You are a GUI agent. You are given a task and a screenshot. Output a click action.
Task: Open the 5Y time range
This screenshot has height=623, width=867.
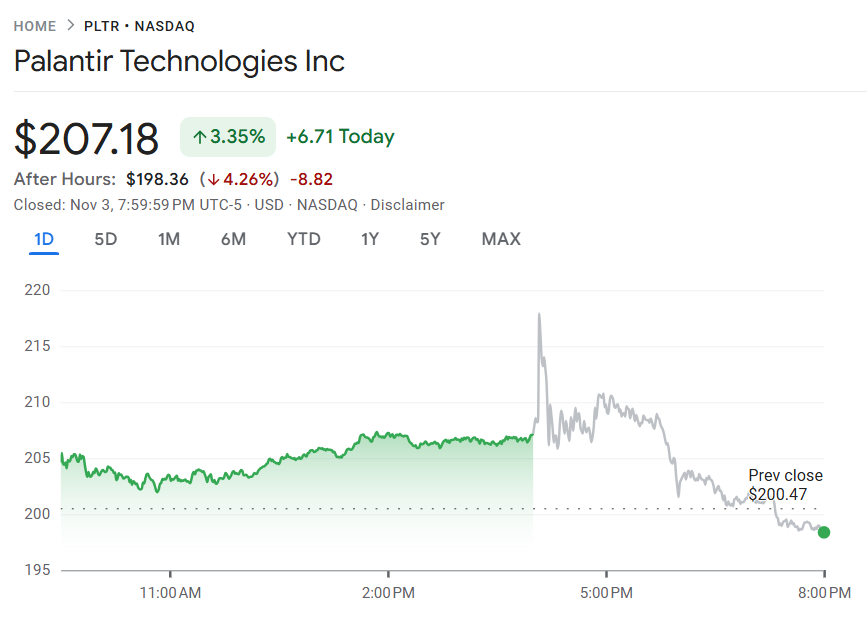(x=430, y=239)
